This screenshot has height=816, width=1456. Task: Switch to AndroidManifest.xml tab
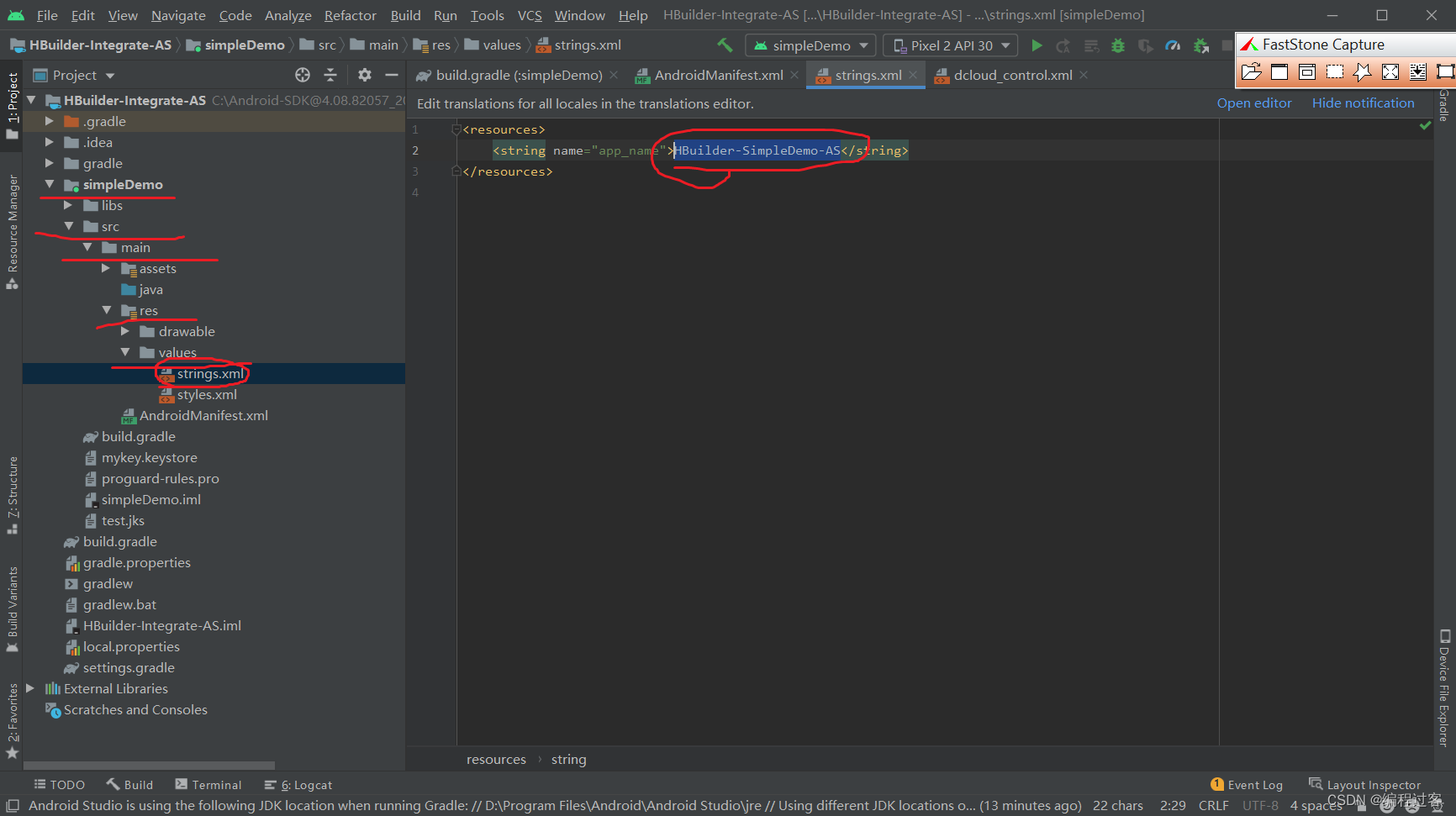click(x=717, y=75)
